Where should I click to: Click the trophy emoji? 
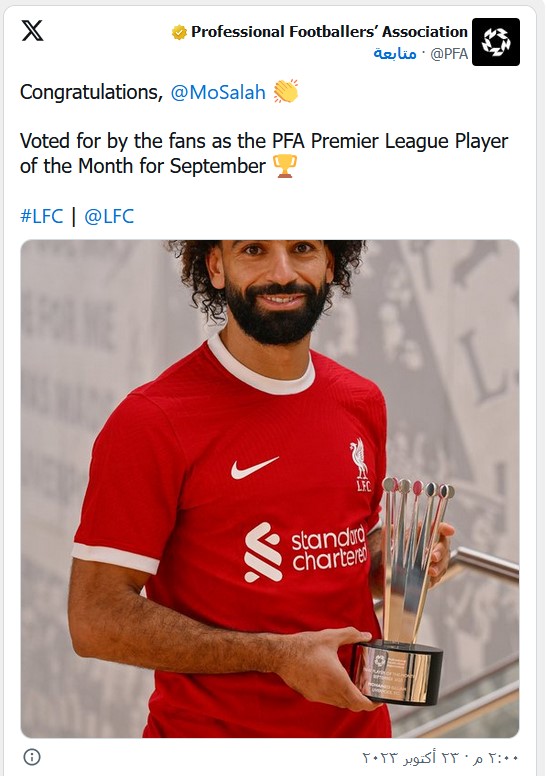pos(285,166)
